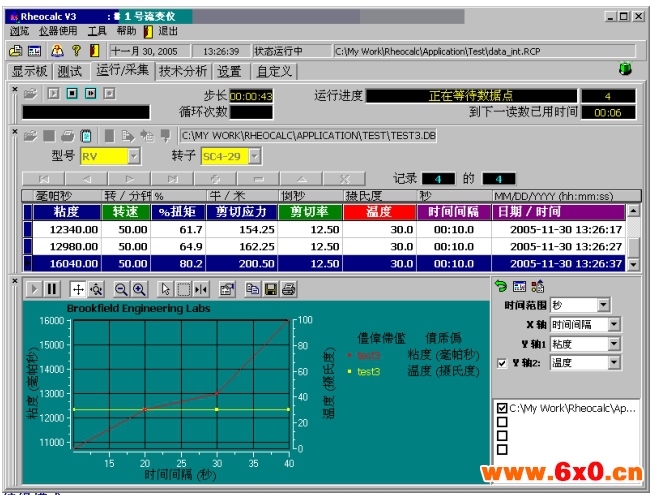
Task: Select the dashed rectangle zoom box tool
Action: [184, 289]
